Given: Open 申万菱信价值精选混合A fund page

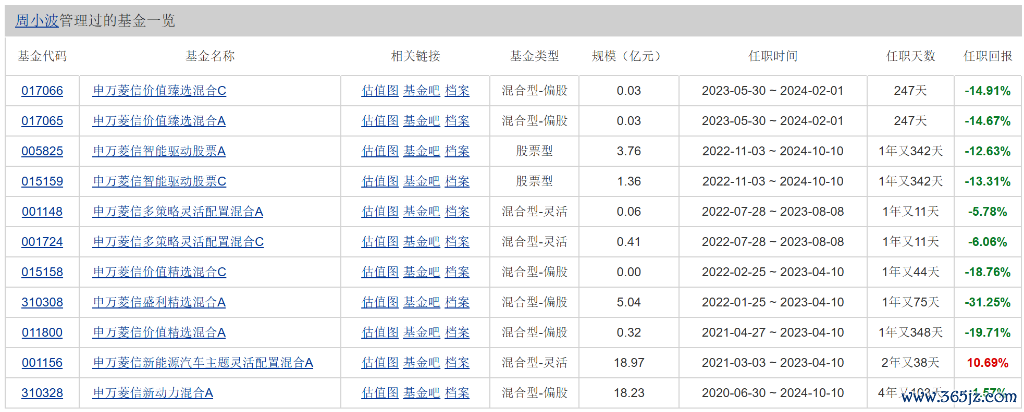Looking at the screenshot, I should pyautogui.click(x=159, y=332).
